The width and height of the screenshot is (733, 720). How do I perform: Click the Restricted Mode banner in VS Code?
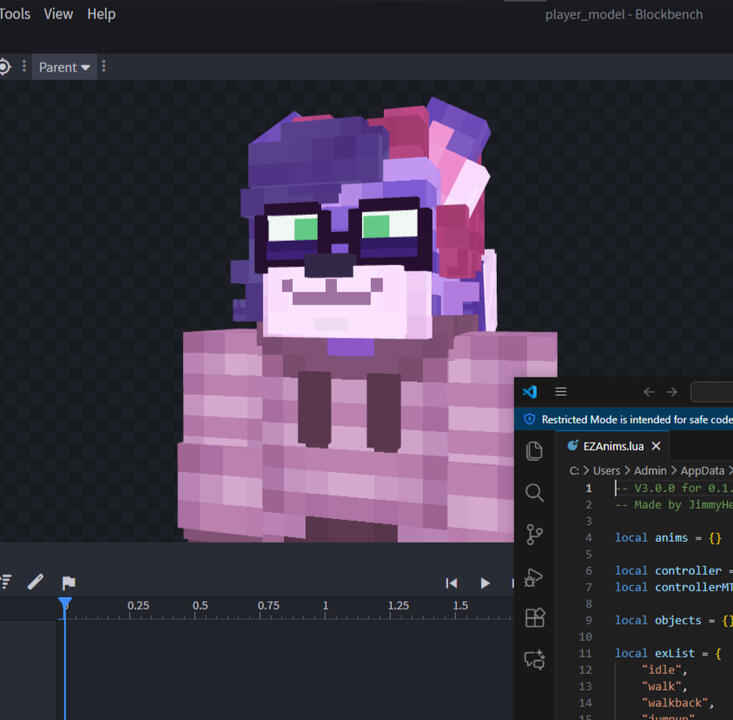coord(624,419)
